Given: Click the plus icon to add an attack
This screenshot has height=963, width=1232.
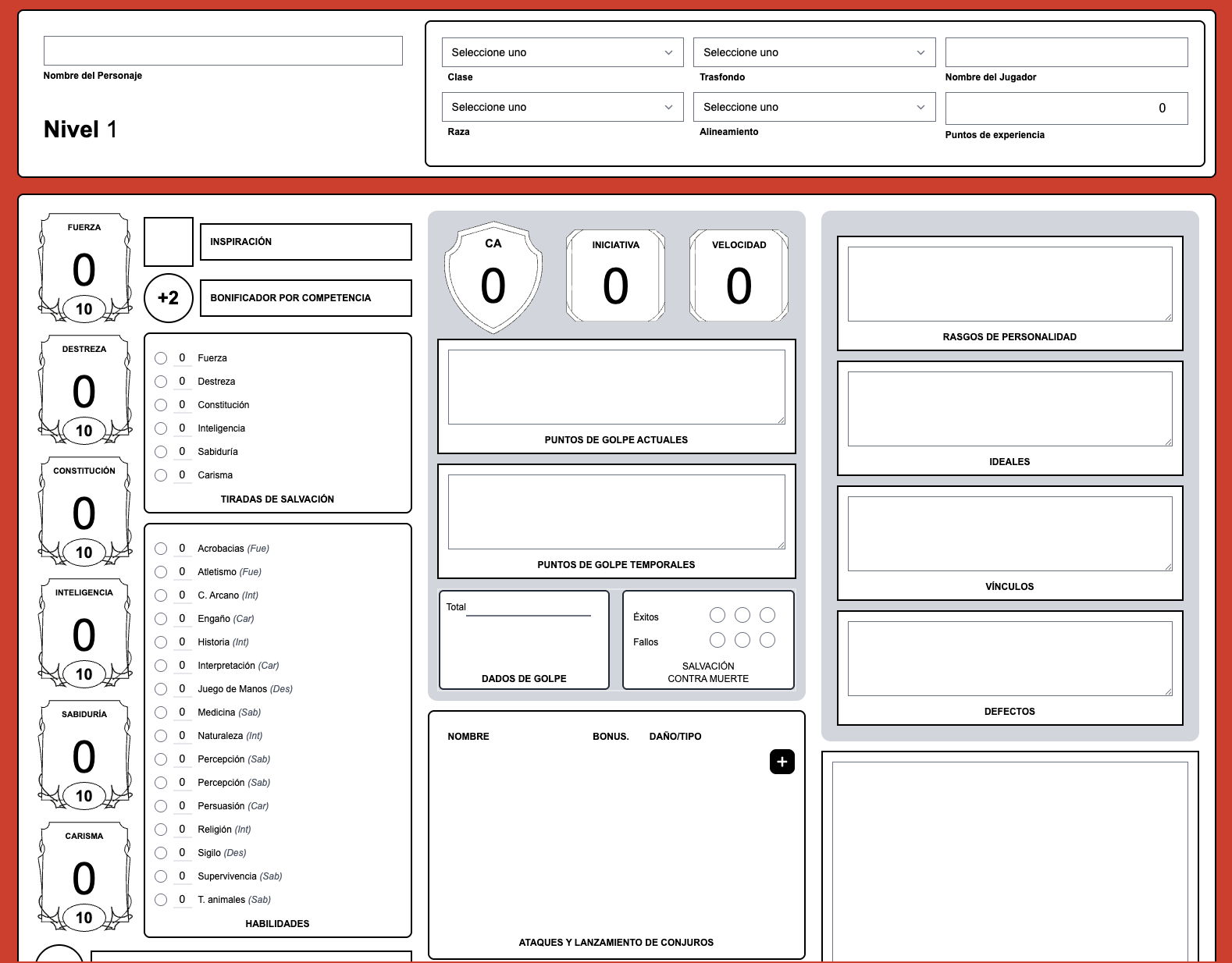Looking at the screenshot, I should [x=782, y=762].
